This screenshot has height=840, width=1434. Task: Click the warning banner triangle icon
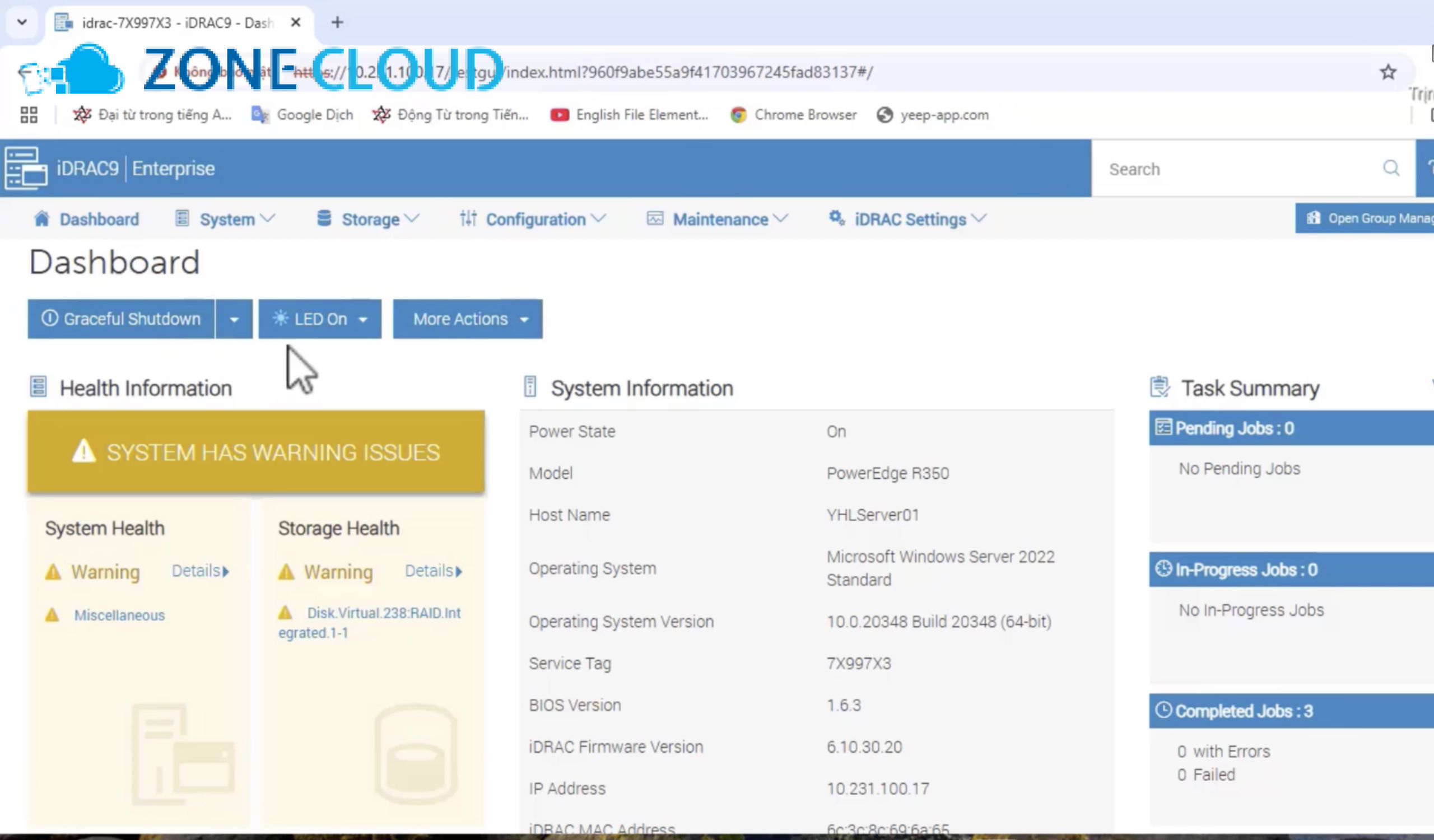pos(83,451)
